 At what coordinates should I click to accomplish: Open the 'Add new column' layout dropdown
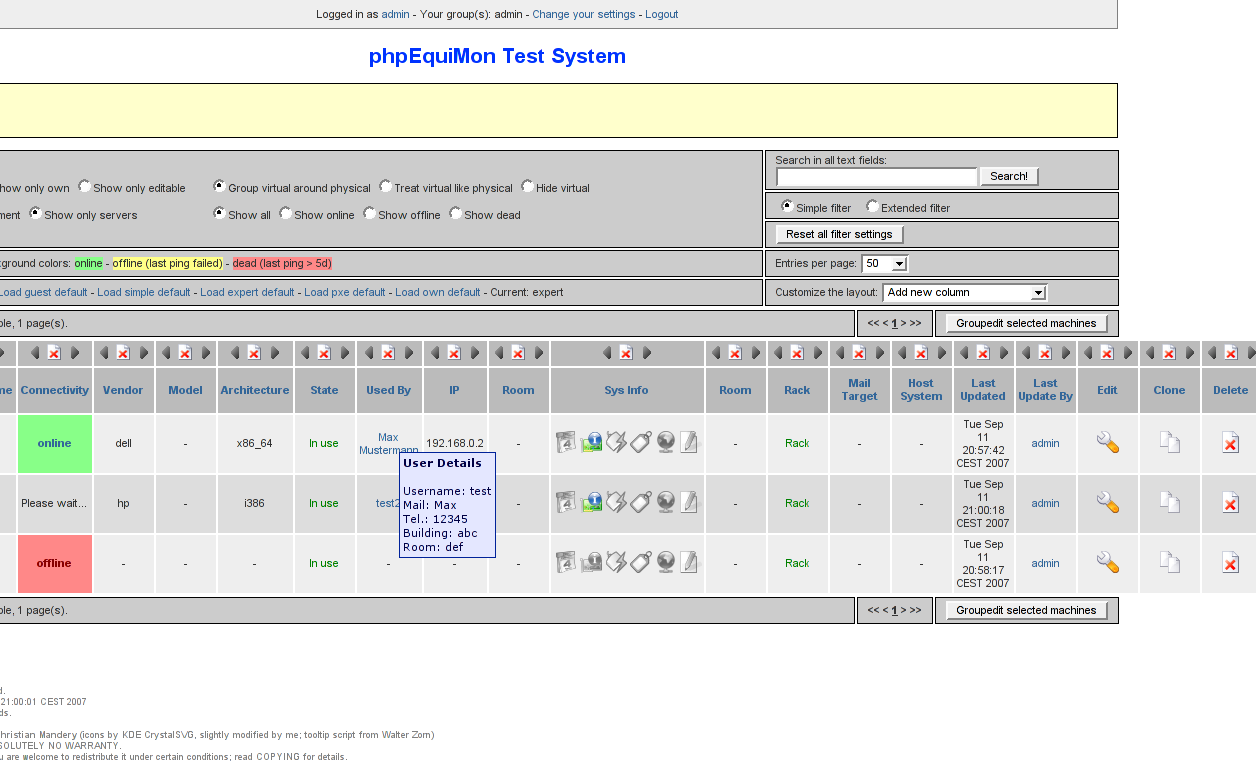click(964, 293)
